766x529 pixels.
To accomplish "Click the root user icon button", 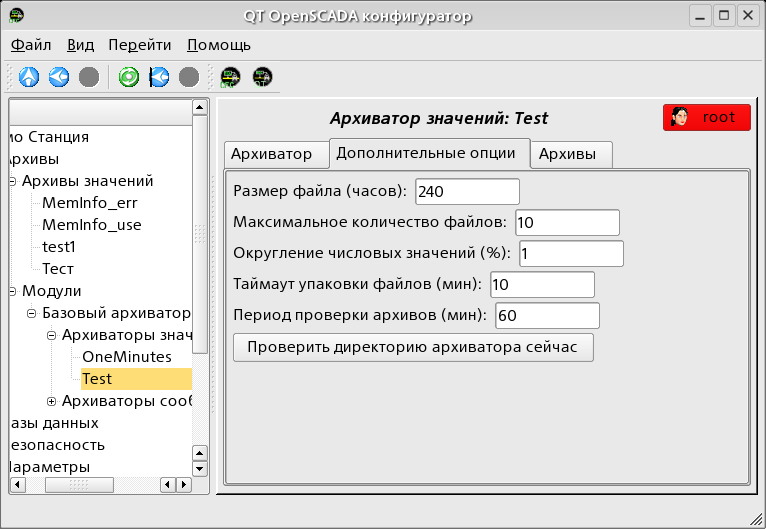I will click(706, 117).
